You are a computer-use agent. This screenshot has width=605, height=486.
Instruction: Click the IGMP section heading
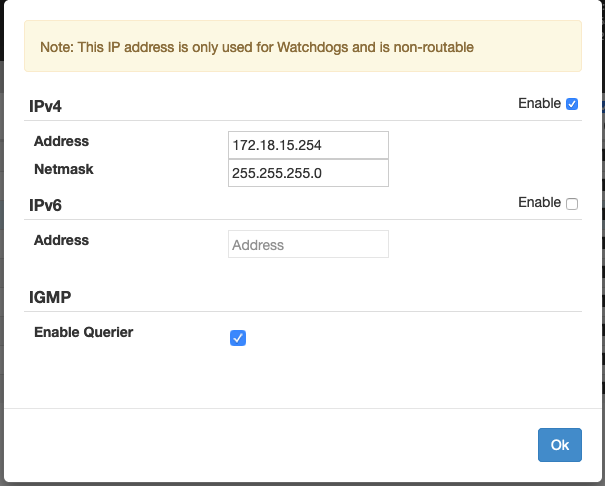click(51, 297)
